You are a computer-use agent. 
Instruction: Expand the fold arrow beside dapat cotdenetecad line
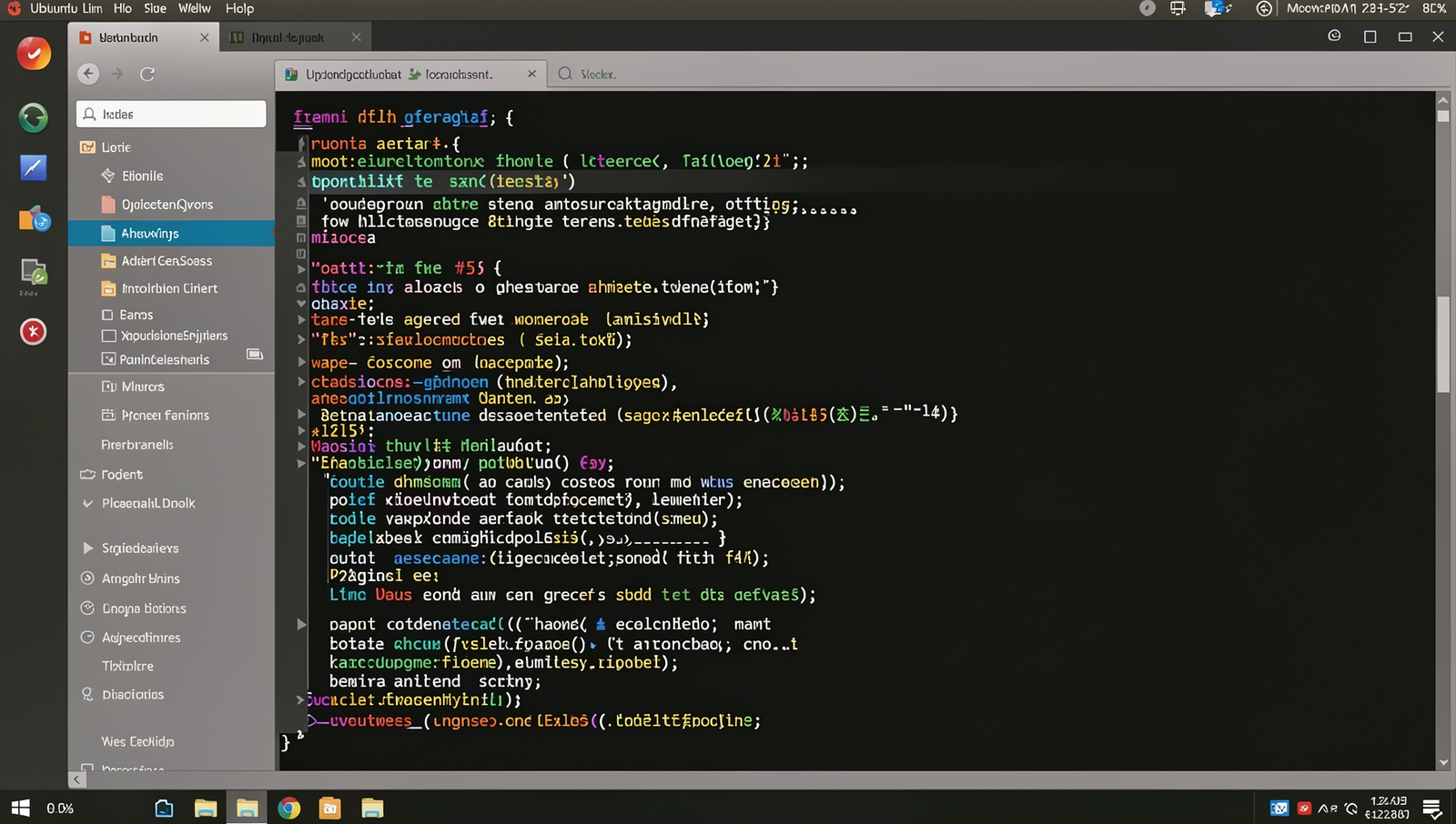coord(301,625)
